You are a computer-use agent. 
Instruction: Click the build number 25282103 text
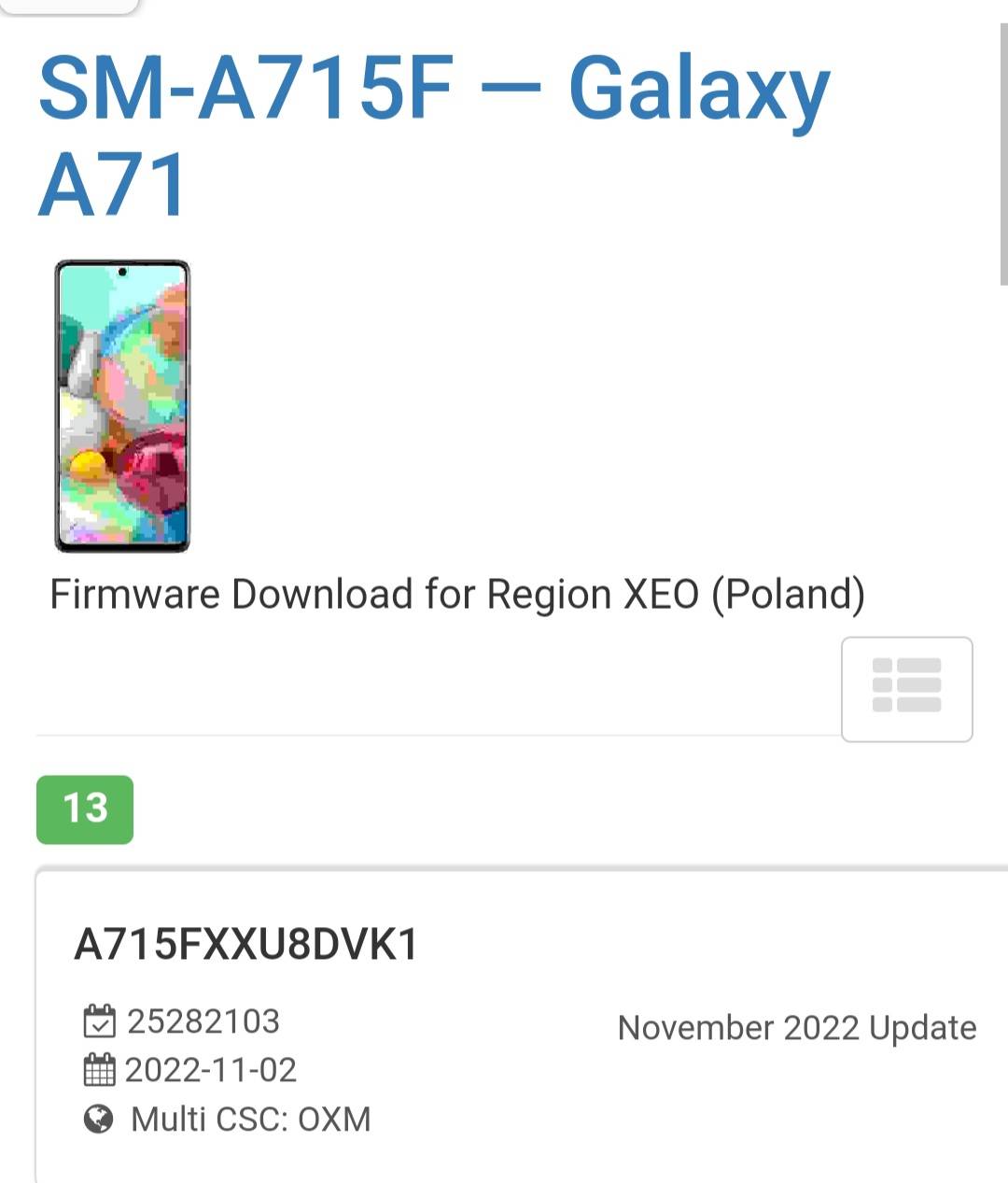[203, 1021]
